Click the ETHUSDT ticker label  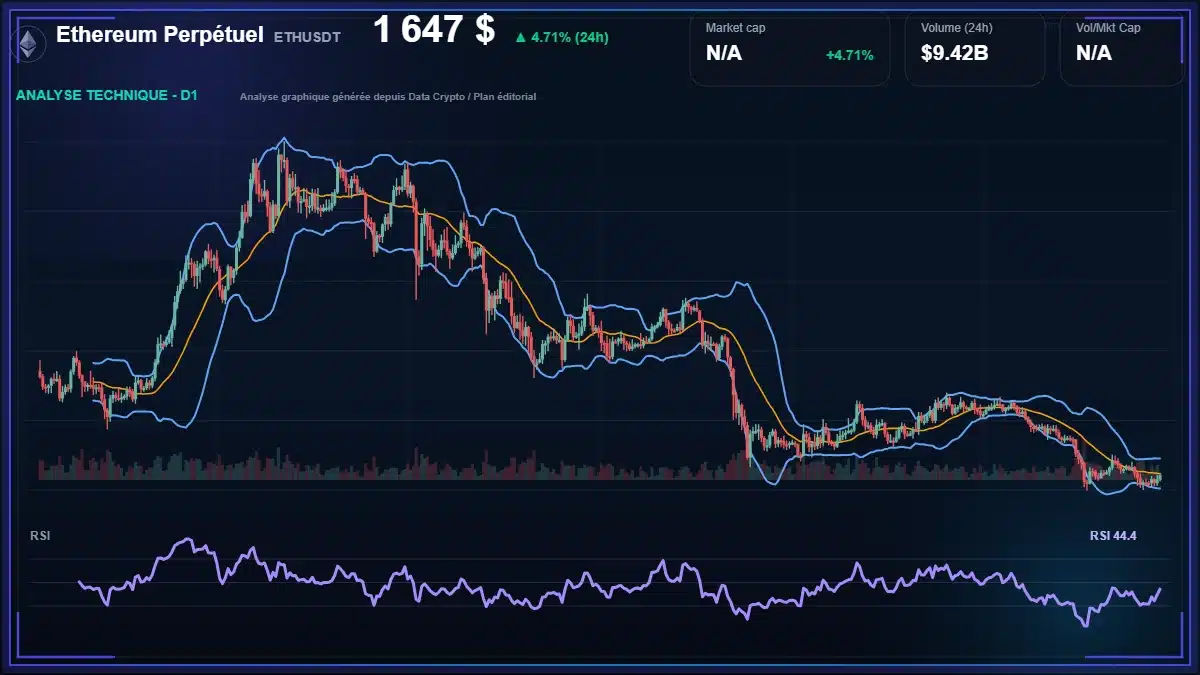point(307,37)
